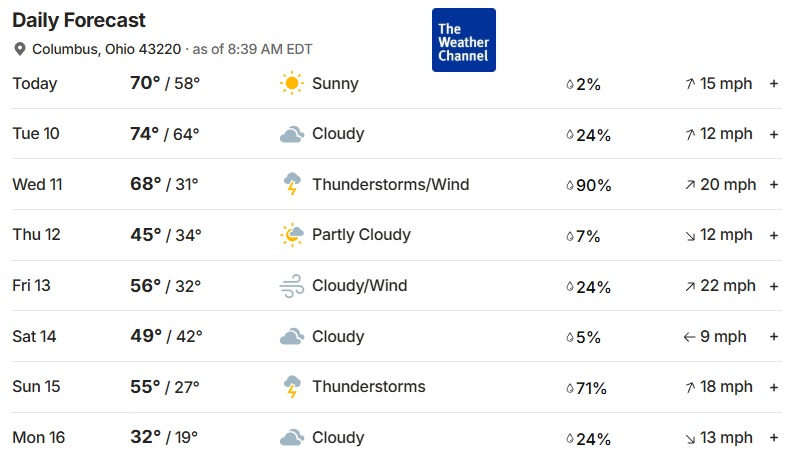Click the cloudy icon for Tue 10
790x456 pixels.
pos(291,134)
